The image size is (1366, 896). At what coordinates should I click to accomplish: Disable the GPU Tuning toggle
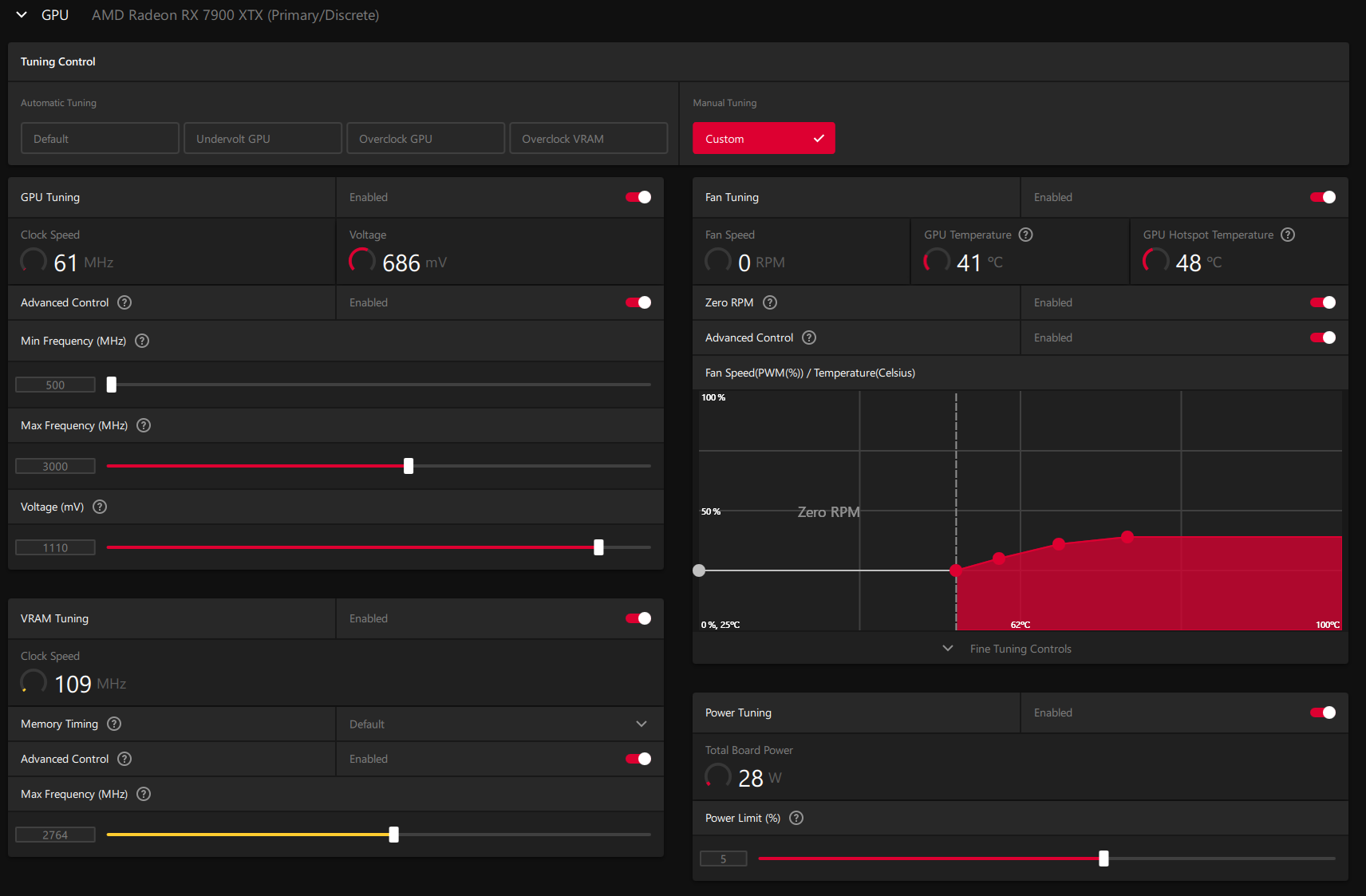click(638, 197)
